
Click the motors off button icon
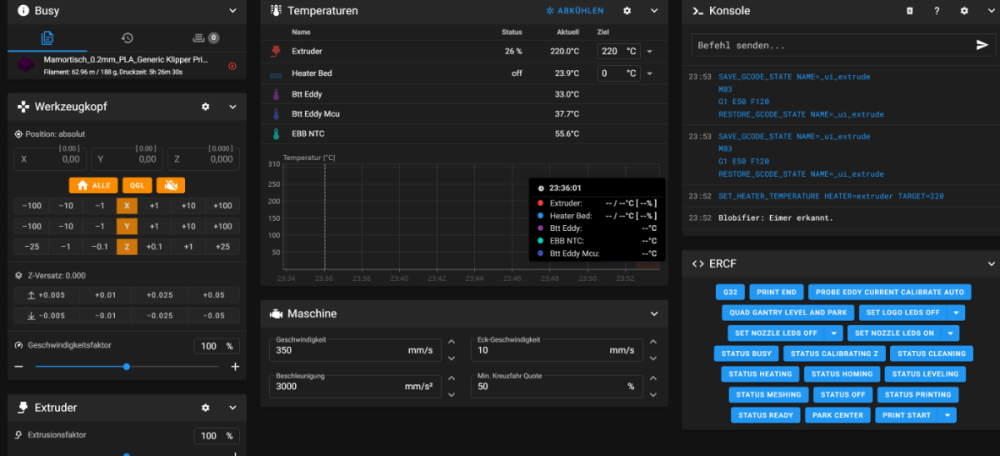pyautogui.click(x=170, y=186)
